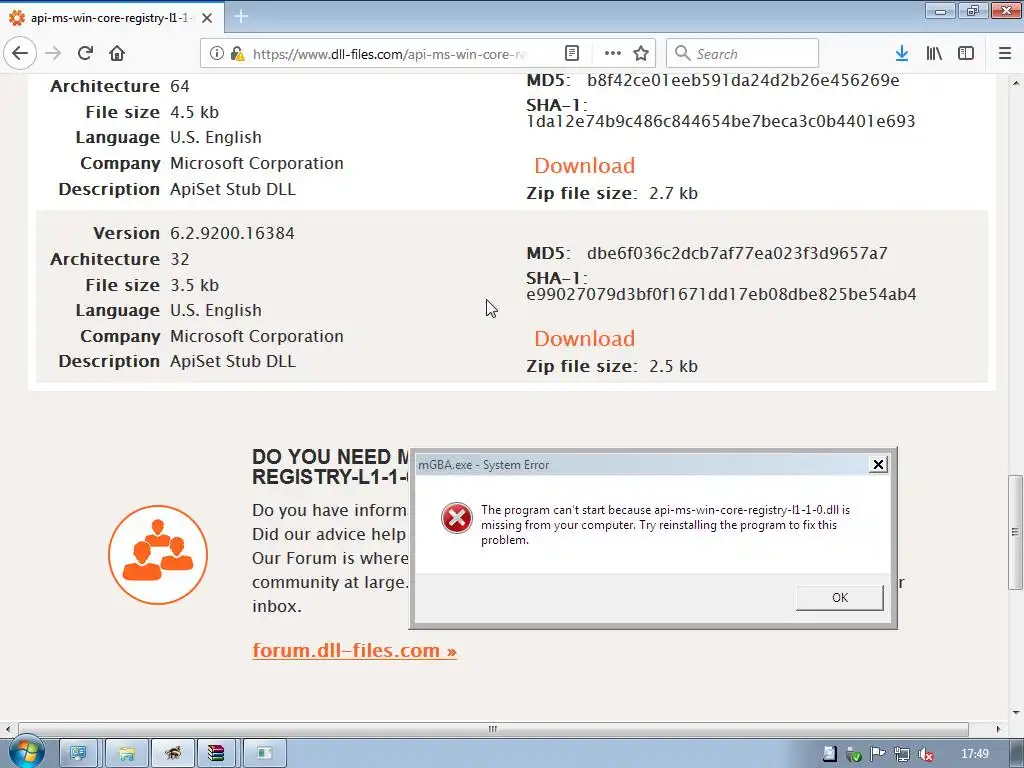Image resolution: width=1024 pixels, height=768 pixels.
Task: Click the SHA-1 value starting e99027079d3b
Action: point(721,295)
